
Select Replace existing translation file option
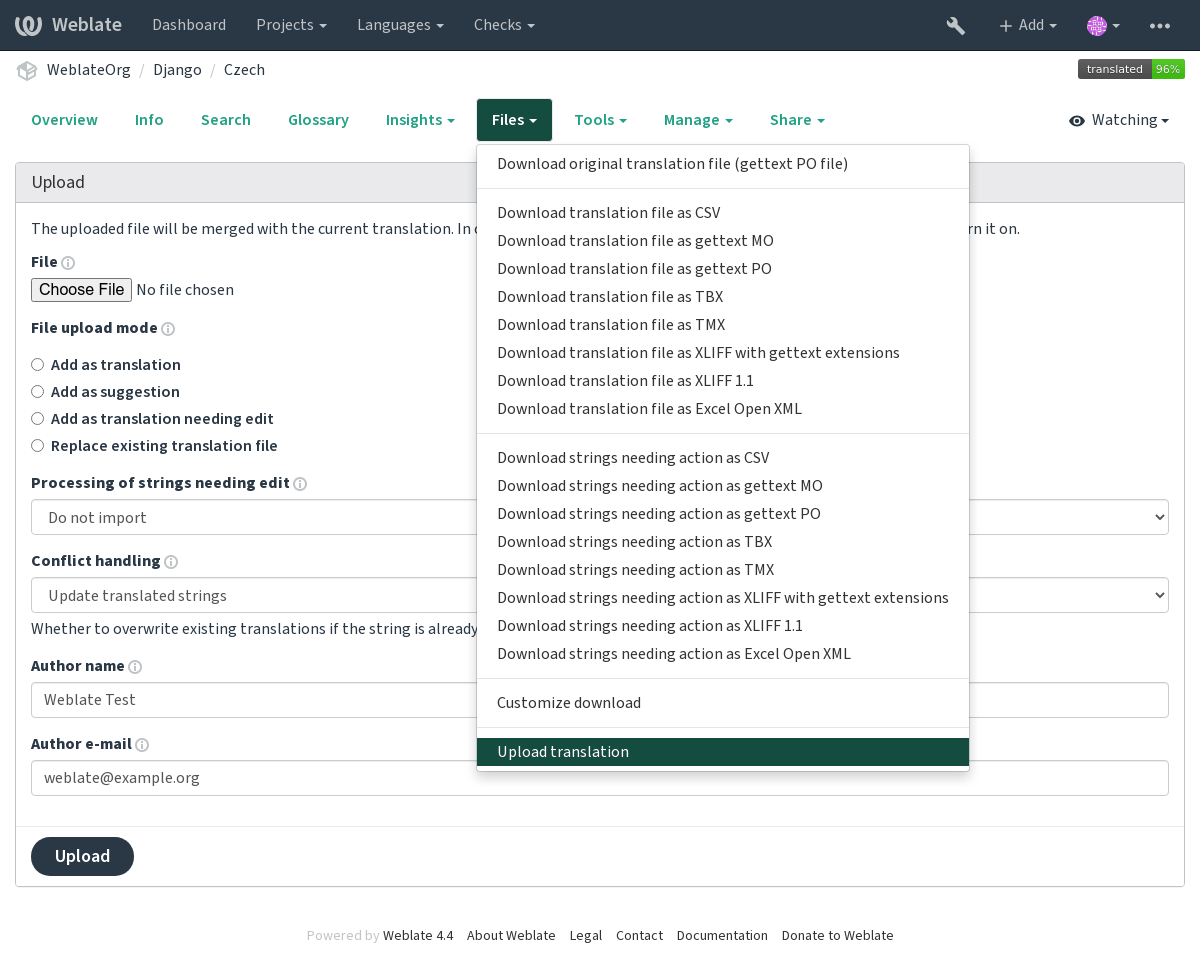tap(38, 446)
